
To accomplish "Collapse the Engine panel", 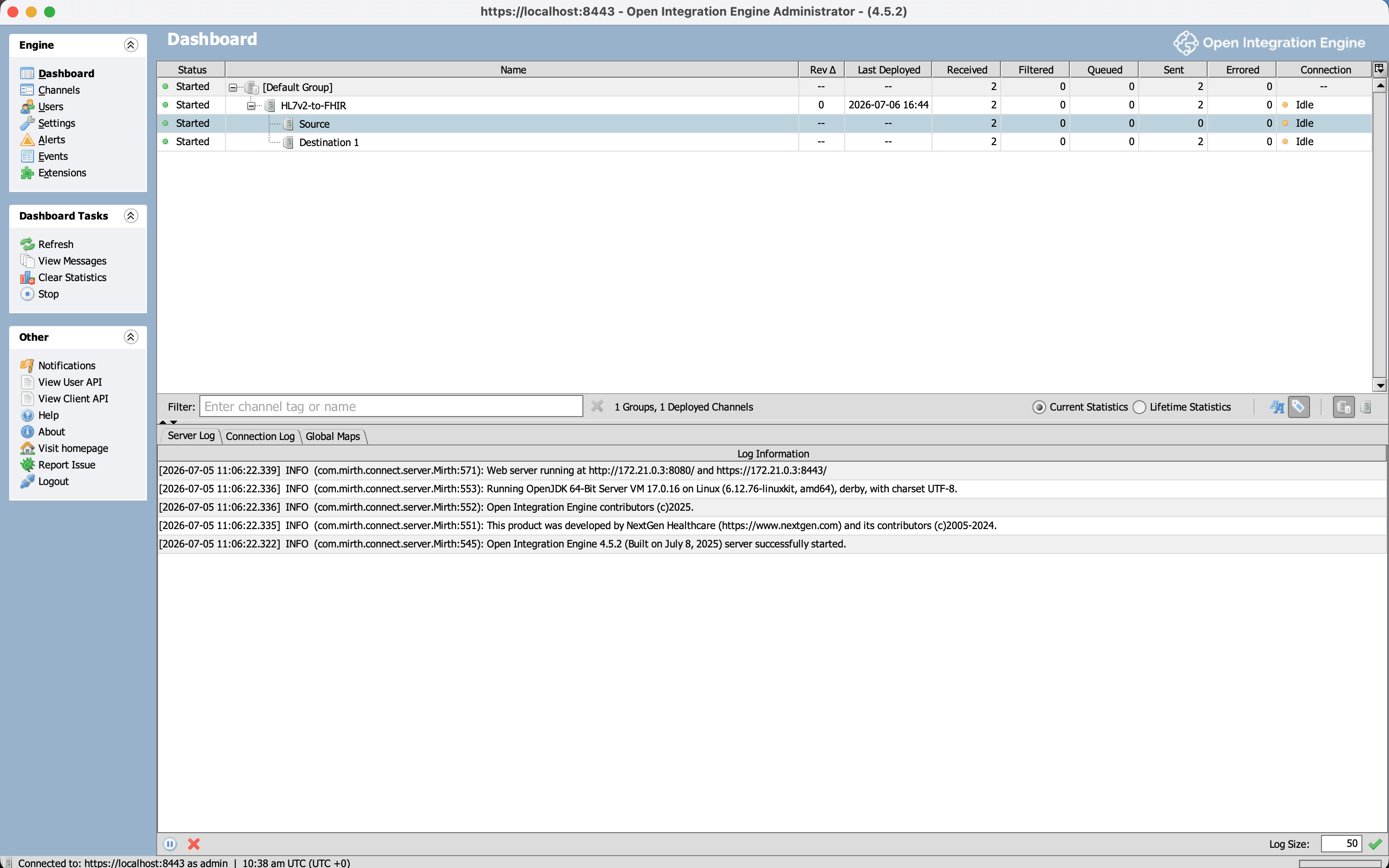I will 131,45.
